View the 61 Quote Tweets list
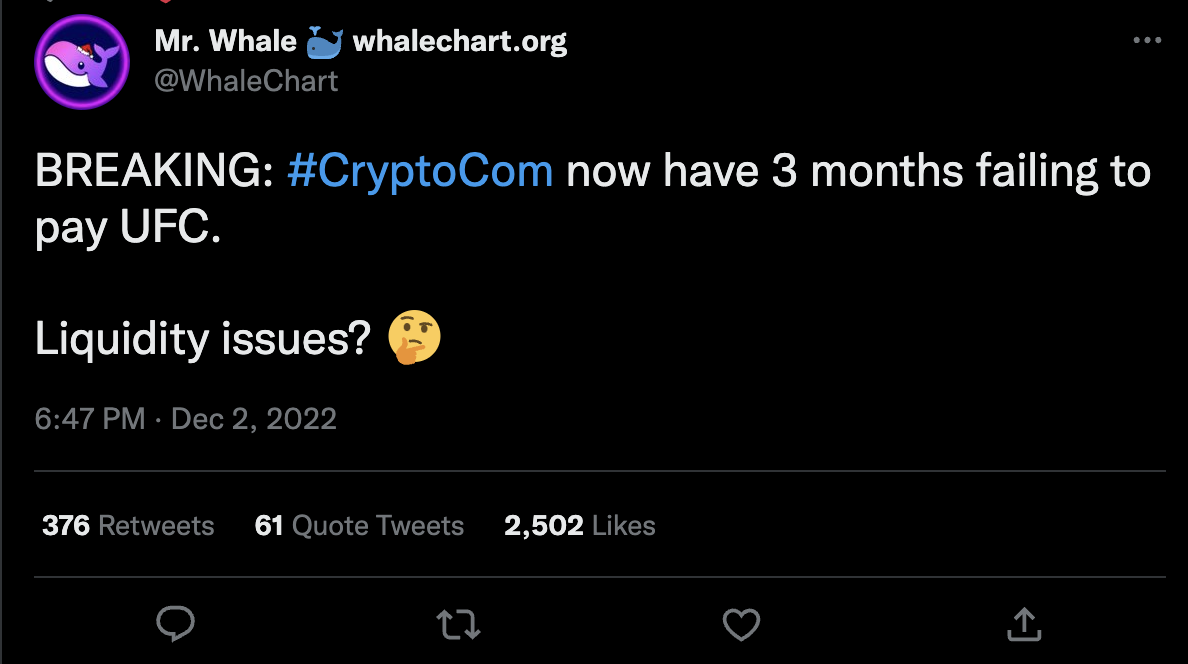 click(x=359, y=525)
